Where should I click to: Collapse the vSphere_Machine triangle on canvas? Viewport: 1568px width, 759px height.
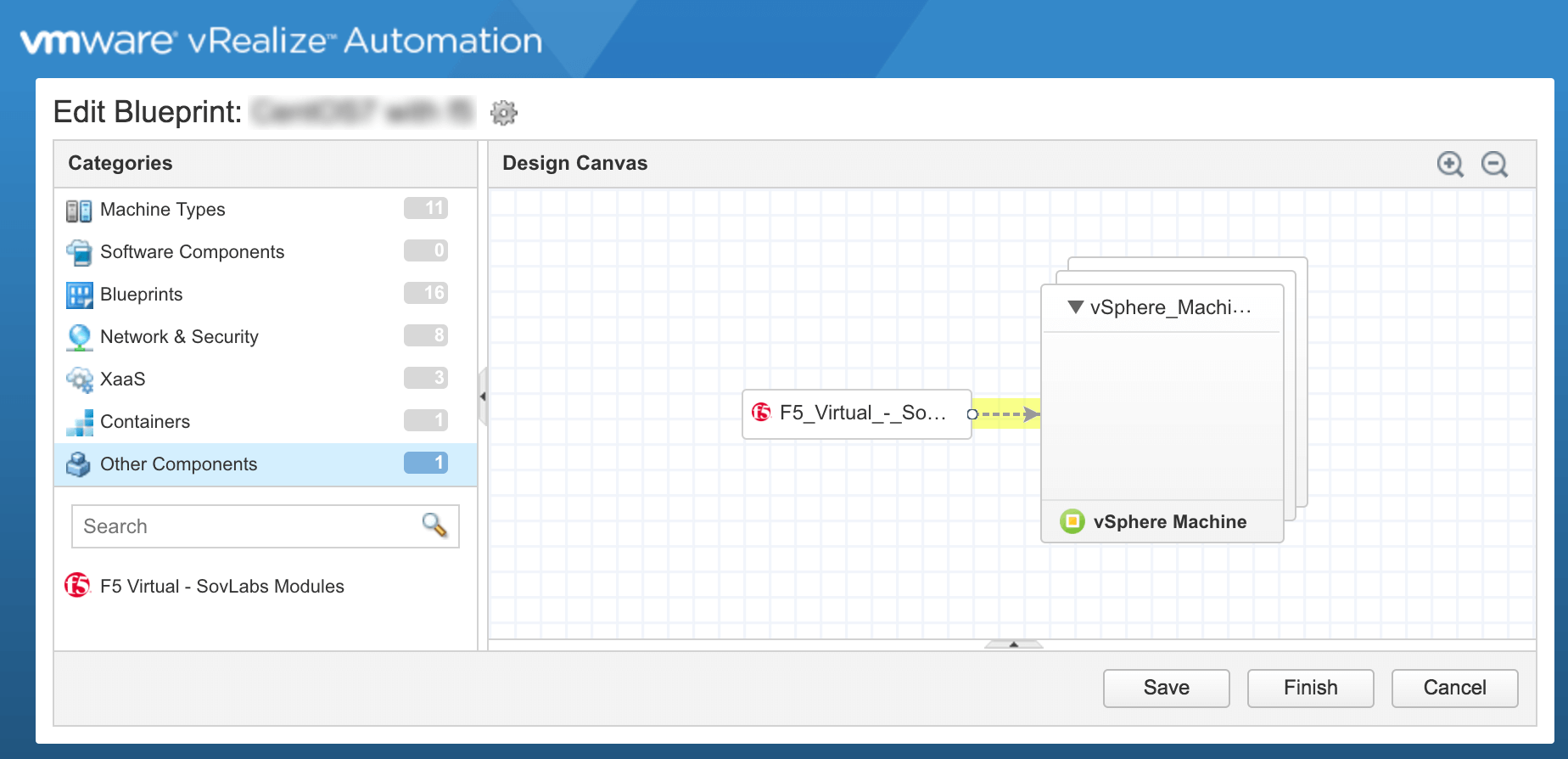click(1075, 307)
